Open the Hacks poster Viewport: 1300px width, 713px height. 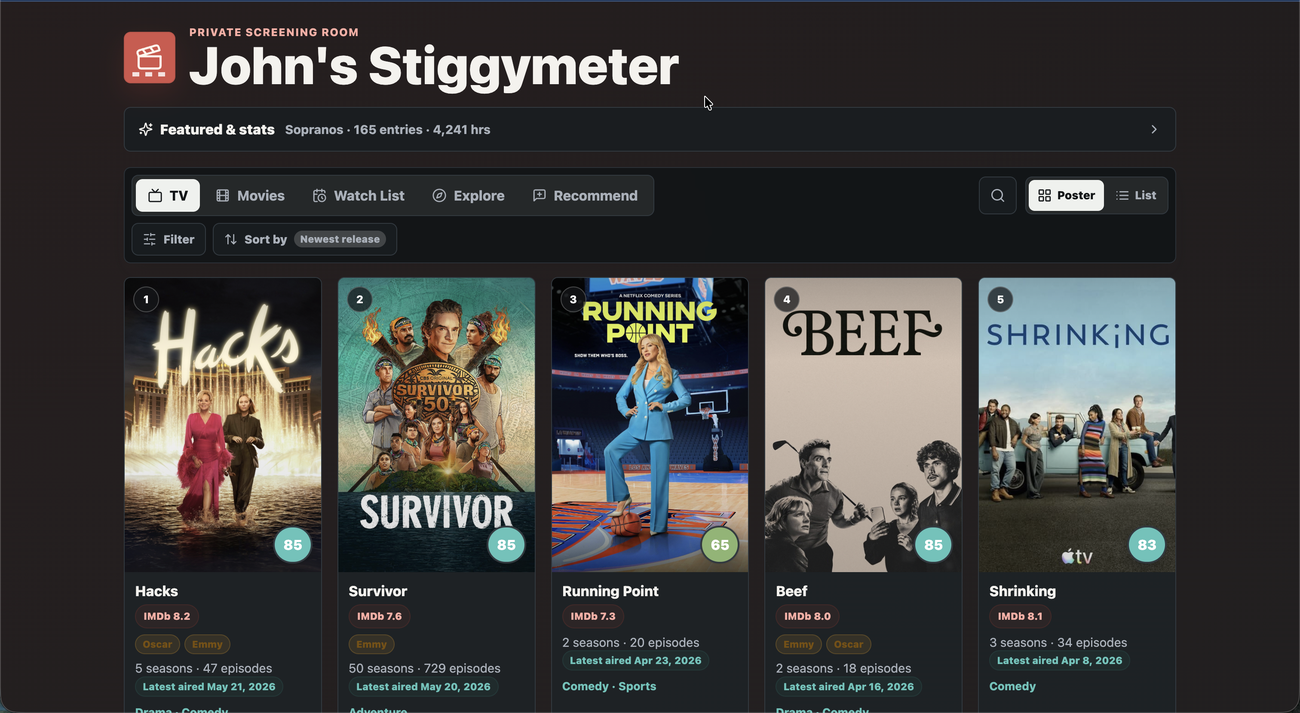coord(223,425)
